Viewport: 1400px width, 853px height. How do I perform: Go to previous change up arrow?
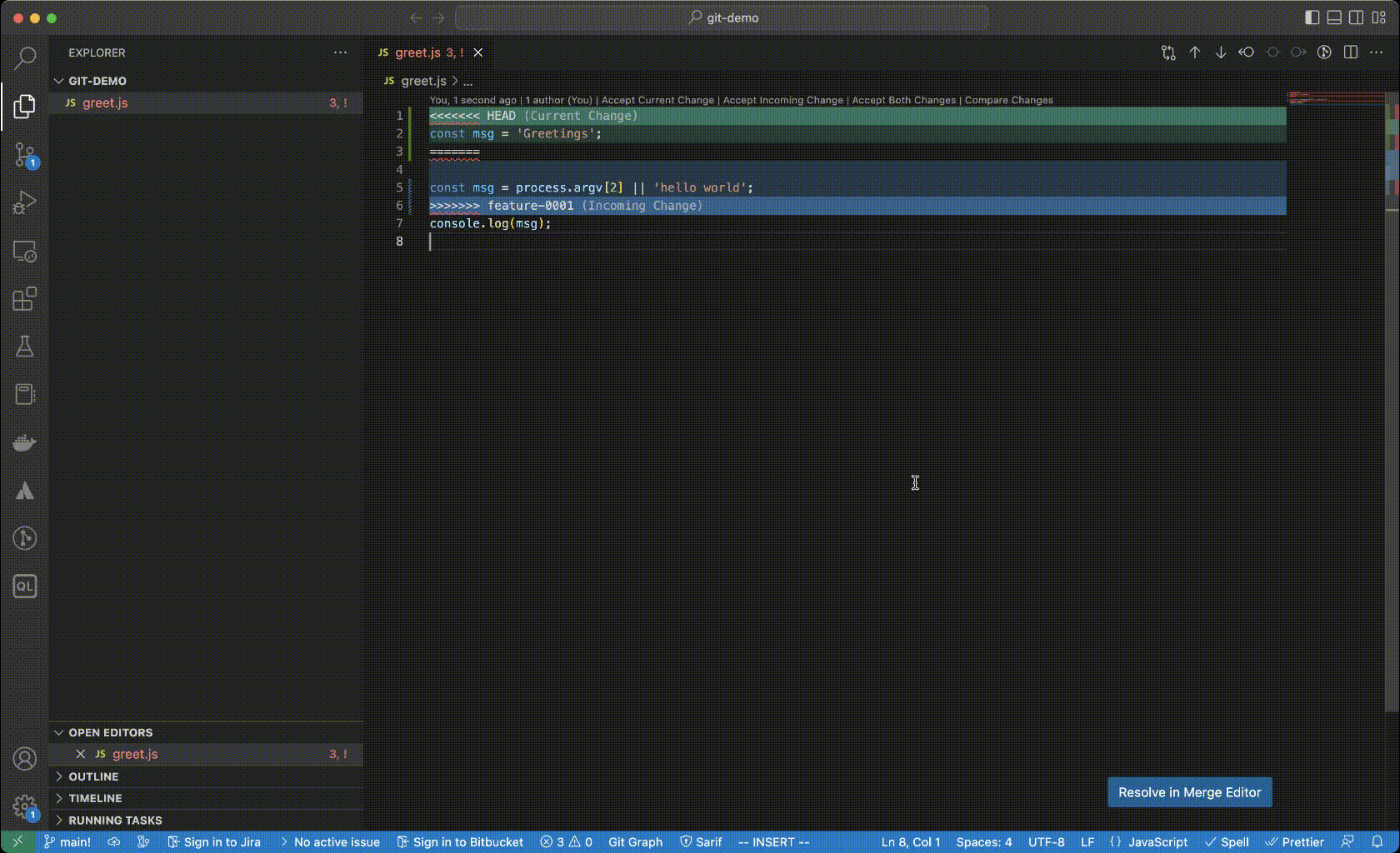click(1195, 52)
